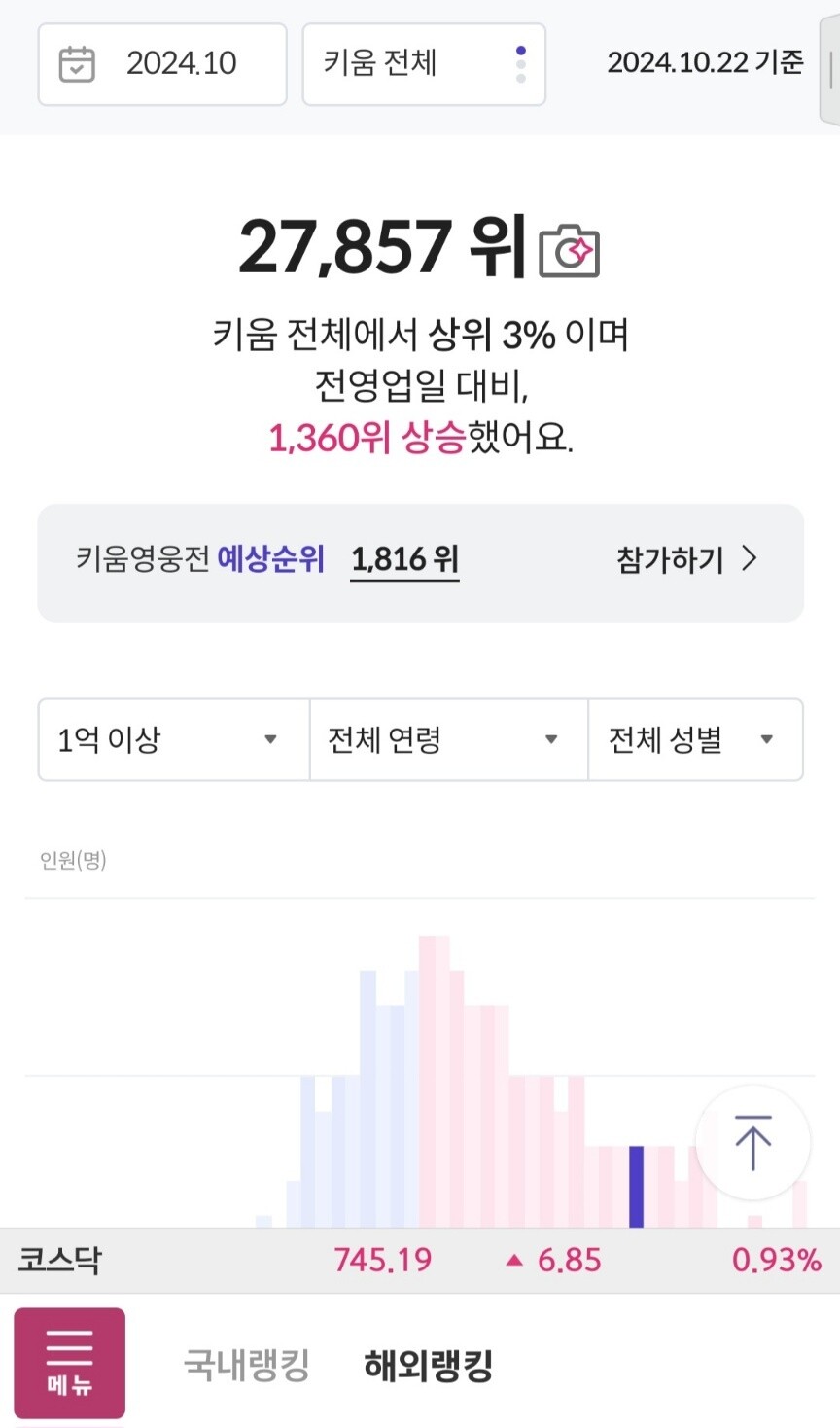
Task: Expand the 전체 성별 gender dropdown
Action: coord(695,739)
